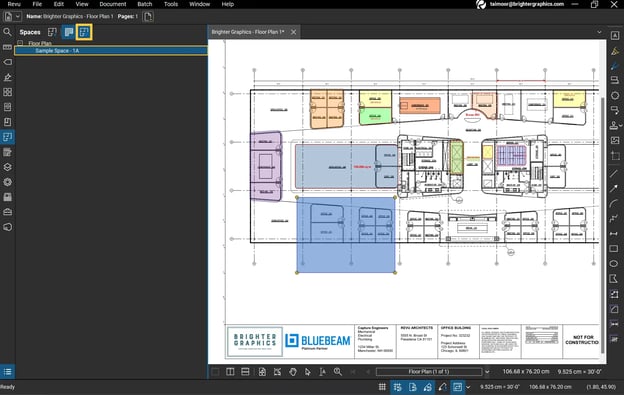The width and height of the screenshot is (624, 395).
Task: Toggle Reuse Markup pencil icon in status bar
Action: tap(443, 387)
